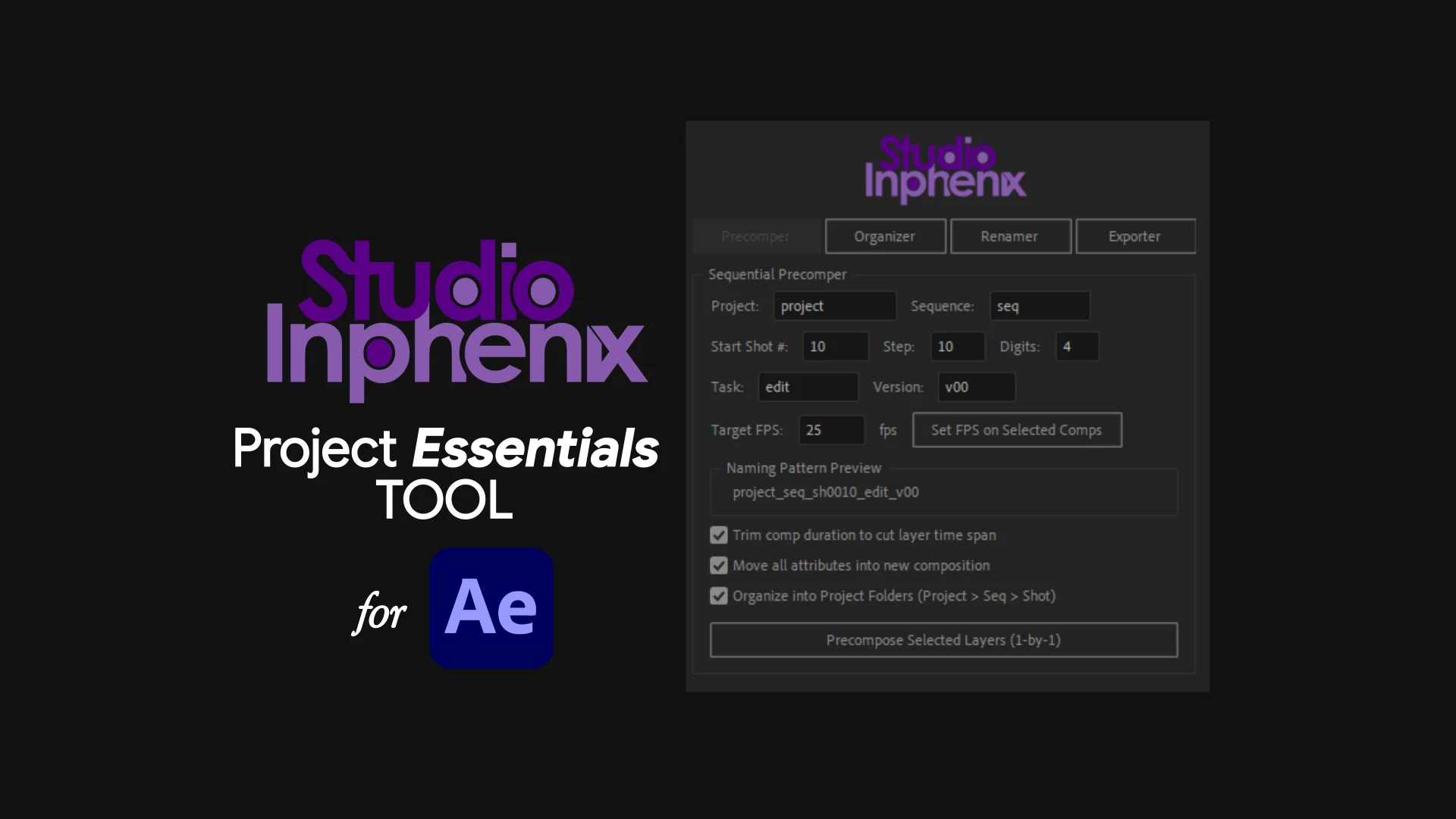Focus the Step value field
This screenshot has height=819, width=1456.
[958, 347]
